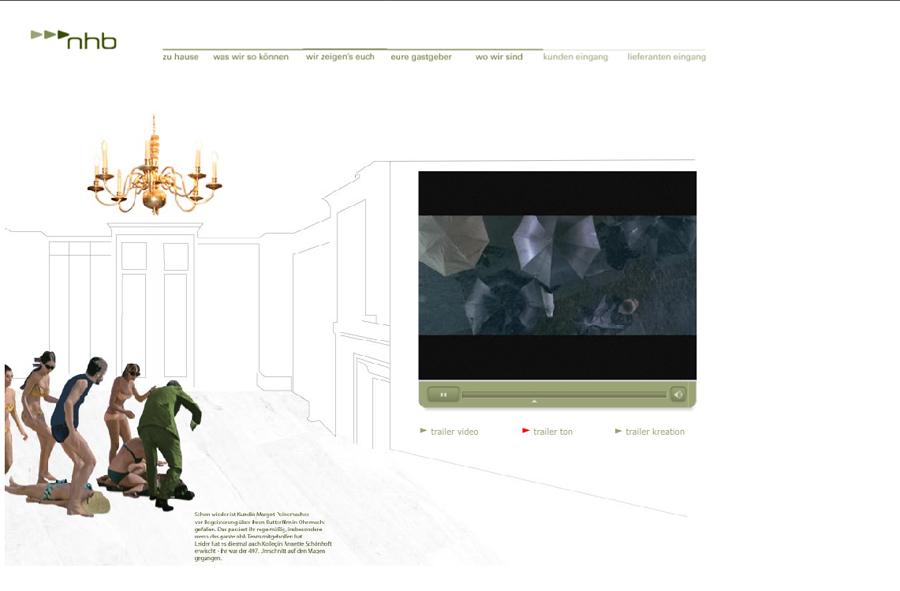
Task: Navigate to wo wir sind
Action: (x=499, y=57)
